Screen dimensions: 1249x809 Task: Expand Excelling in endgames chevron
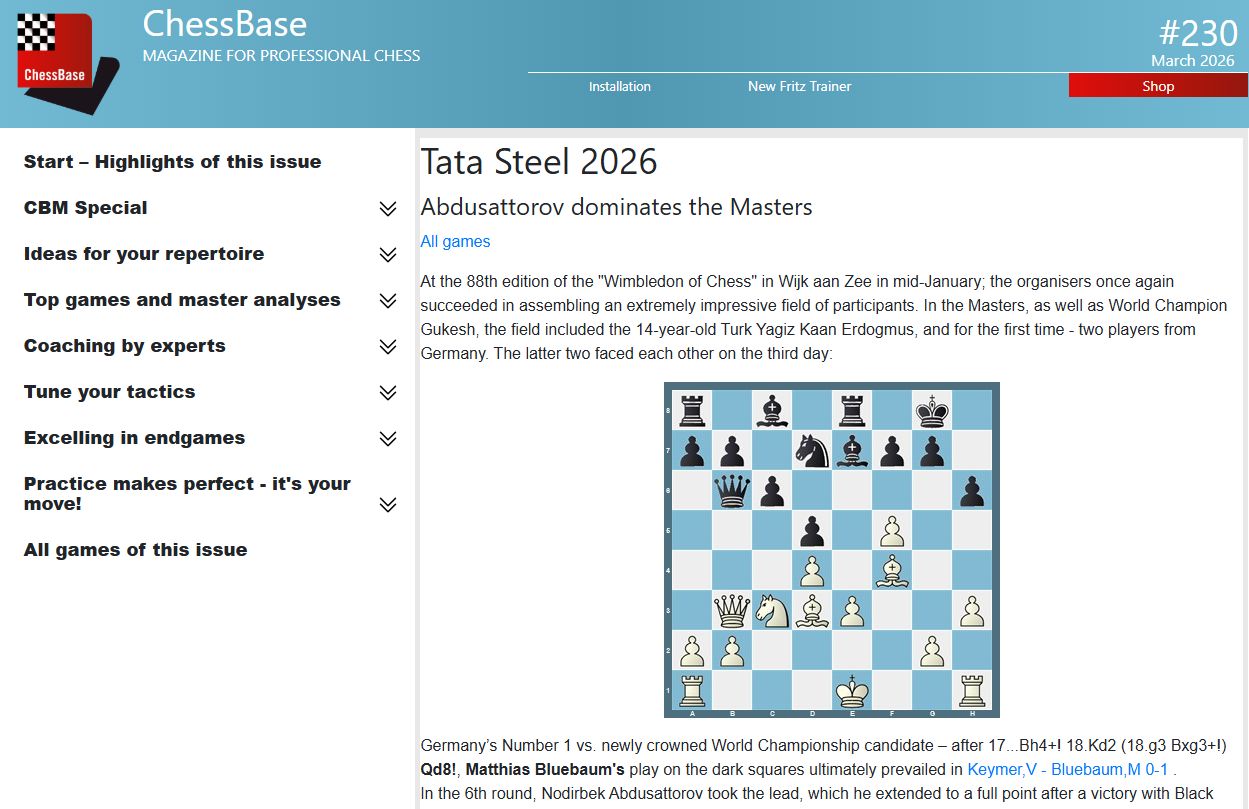[x=388, y=439]
